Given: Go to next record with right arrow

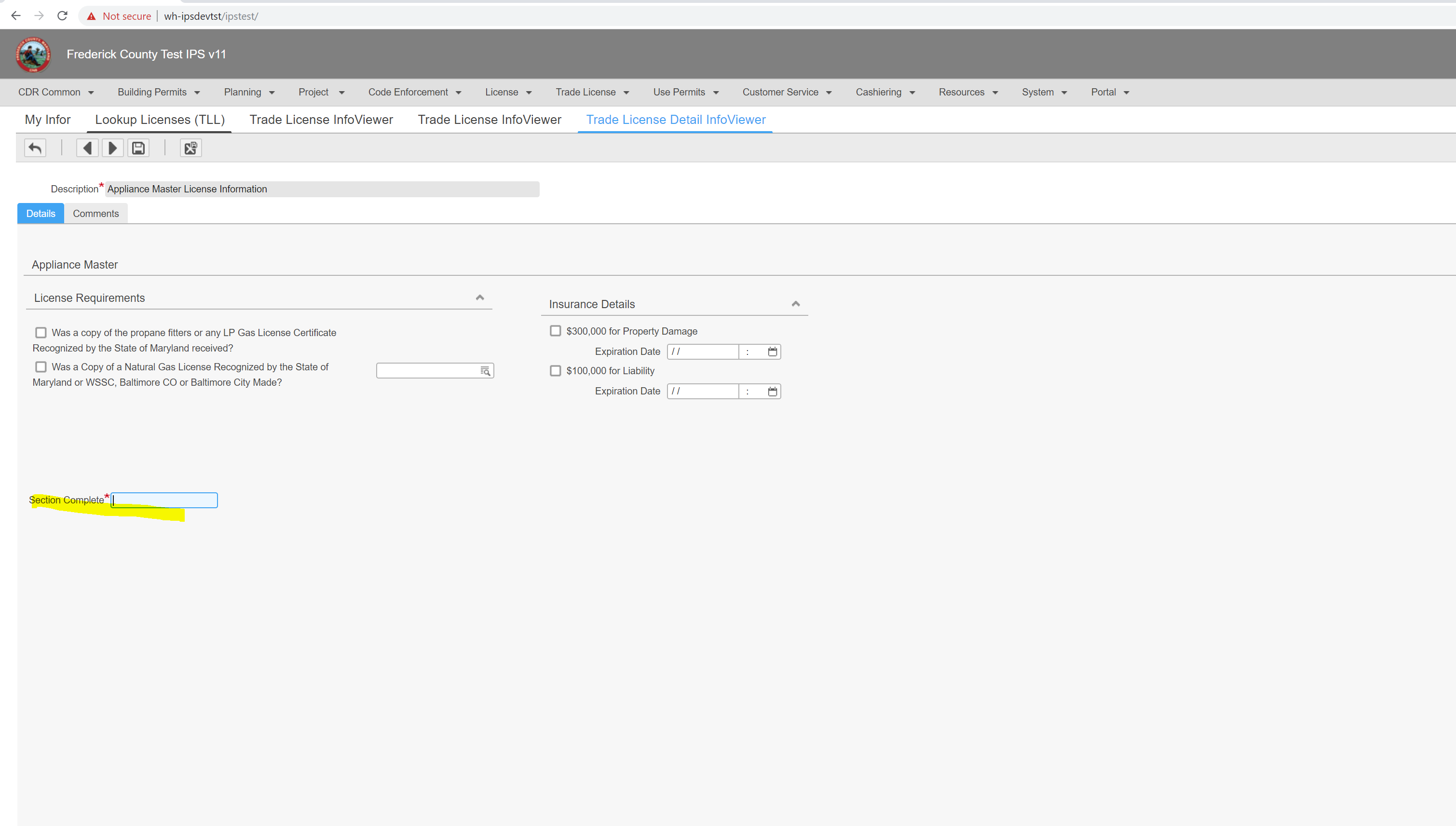Looking at the screenshot, I should coord(112,148).
